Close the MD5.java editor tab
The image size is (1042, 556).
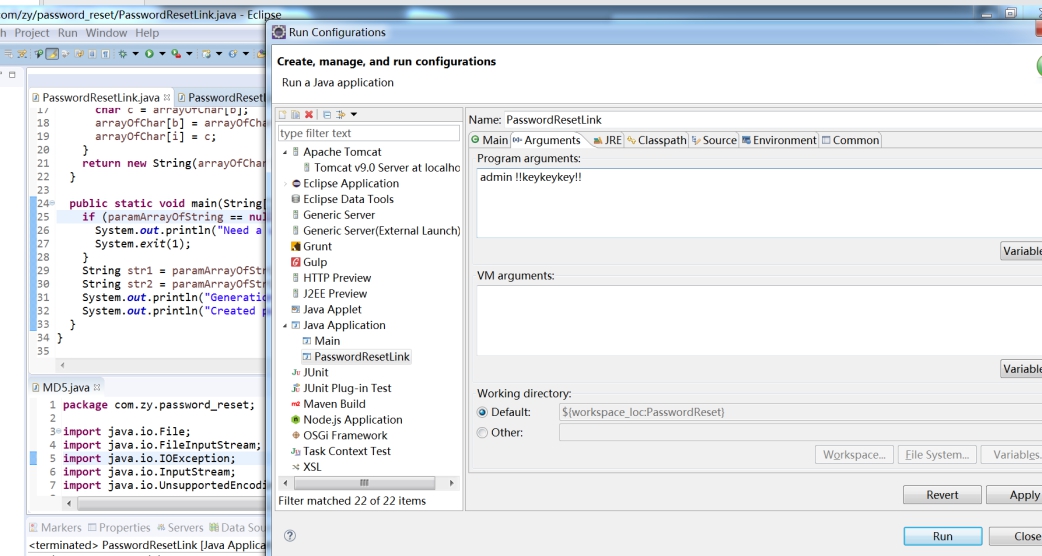(x=97, y=387)
